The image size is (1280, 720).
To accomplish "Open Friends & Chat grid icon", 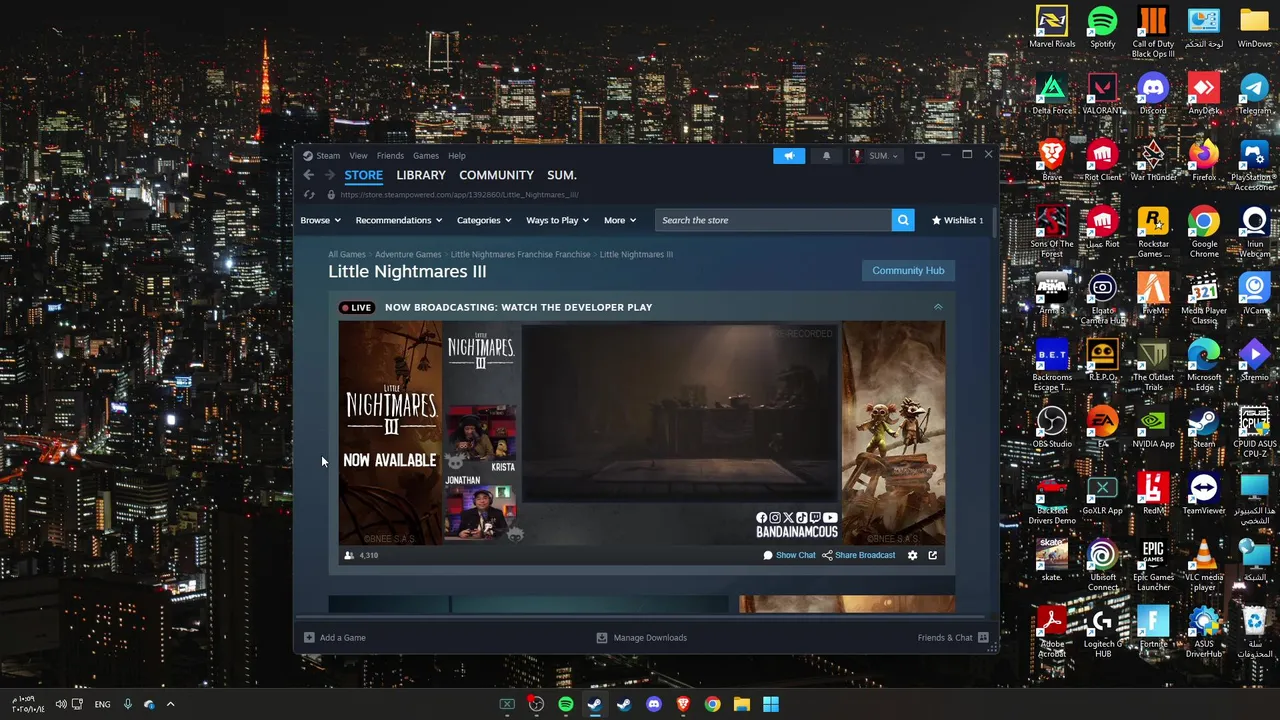I will [x=983, y=637].
